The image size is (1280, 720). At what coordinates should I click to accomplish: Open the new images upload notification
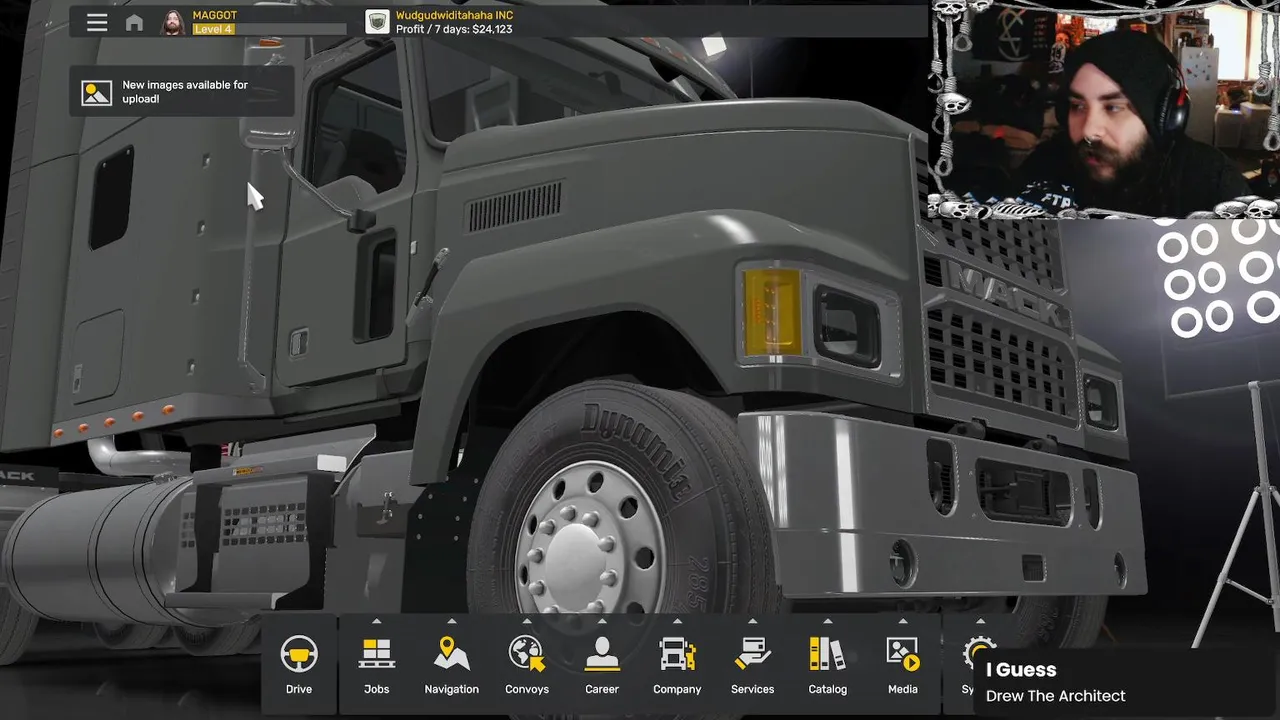pos(182,92)
